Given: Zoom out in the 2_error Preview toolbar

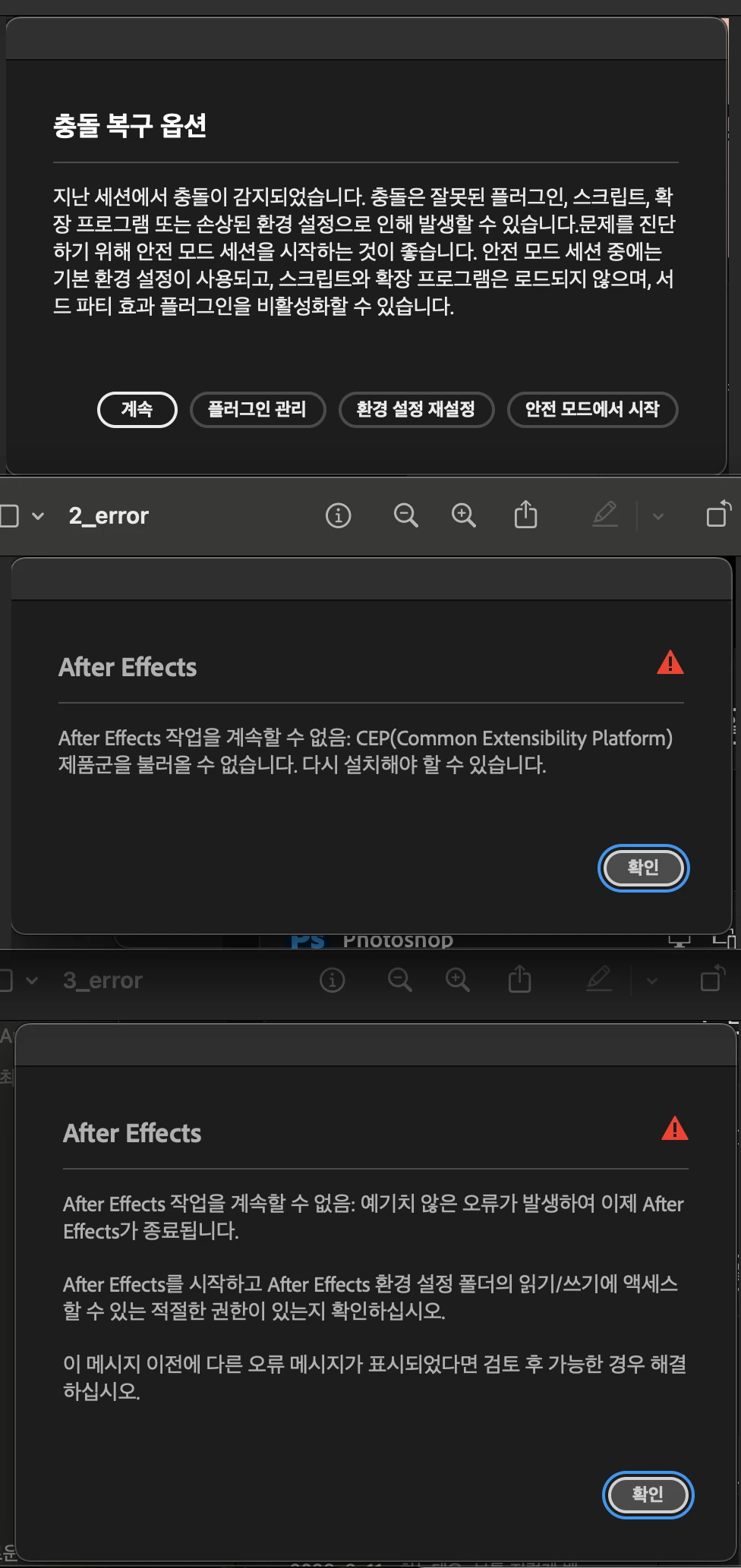Looking at the screenshot, I should click(x=406, y=516).
